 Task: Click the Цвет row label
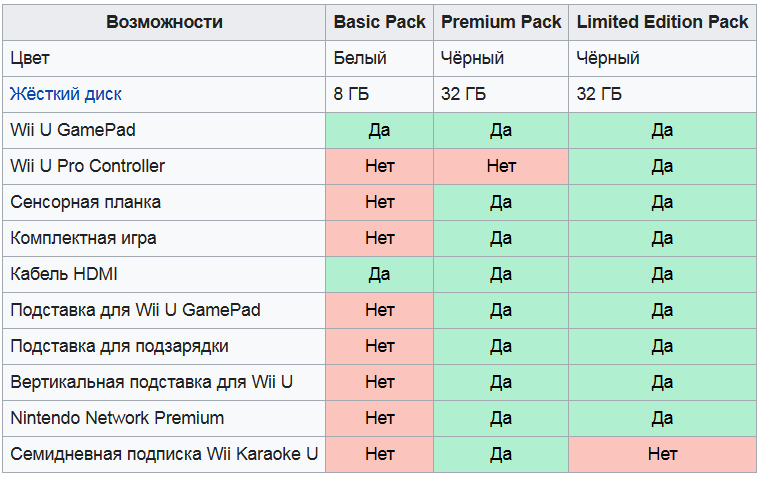click(x=30, y=58)
